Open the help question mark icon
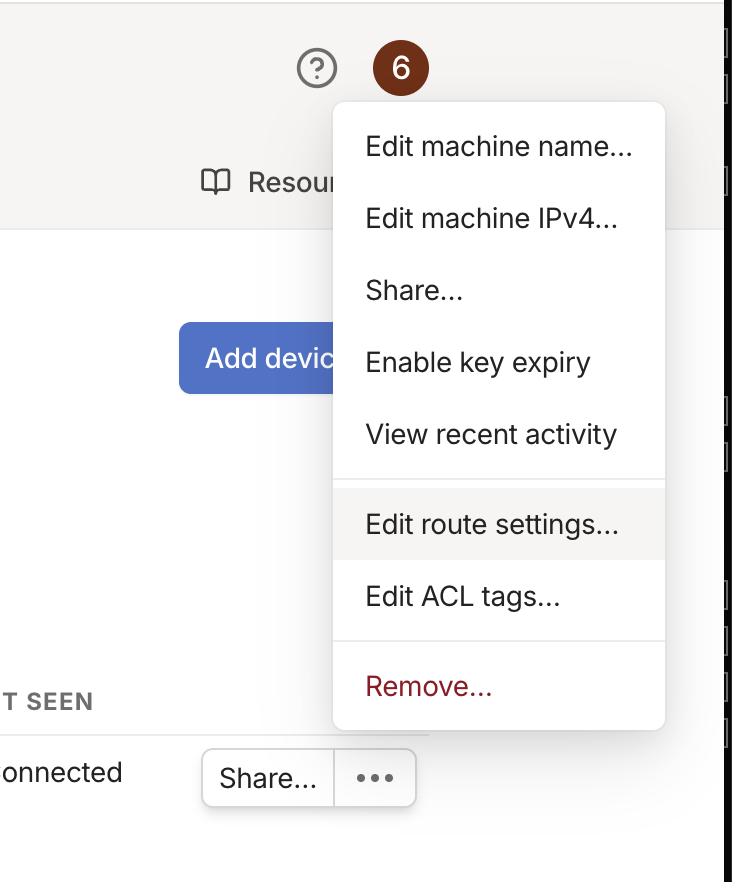Screen dimensions: 732x882 (x=317, y=68)
